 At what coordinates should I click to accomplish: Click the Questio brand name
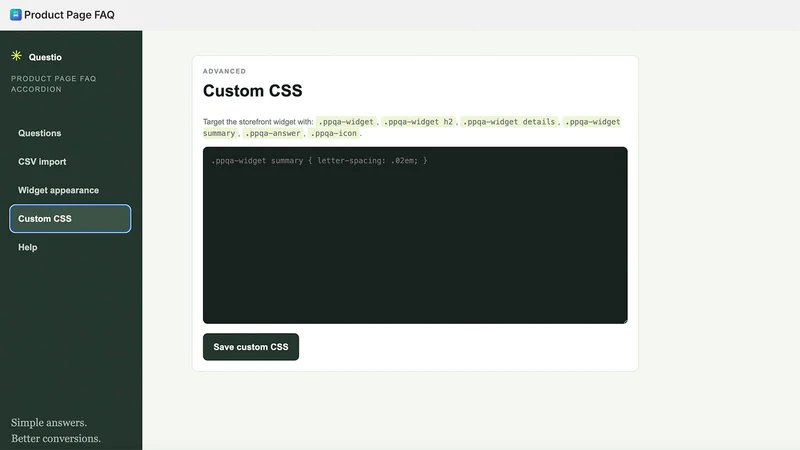(x=45, y=57)
